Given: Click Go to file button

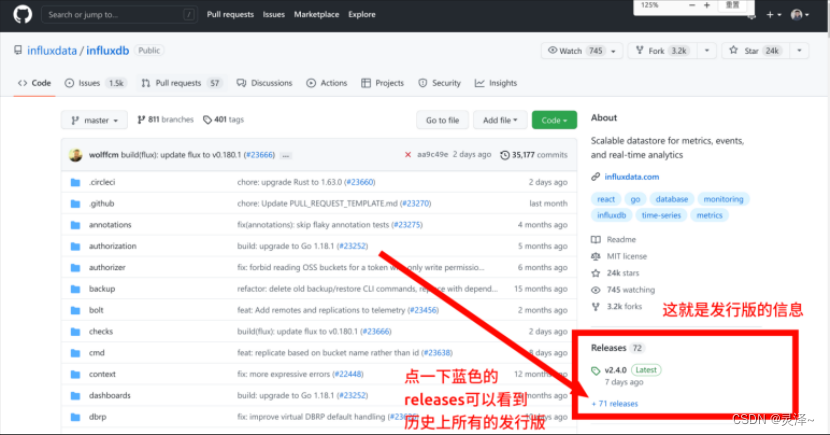Looking at the screenshot, I should pos(443,120).
